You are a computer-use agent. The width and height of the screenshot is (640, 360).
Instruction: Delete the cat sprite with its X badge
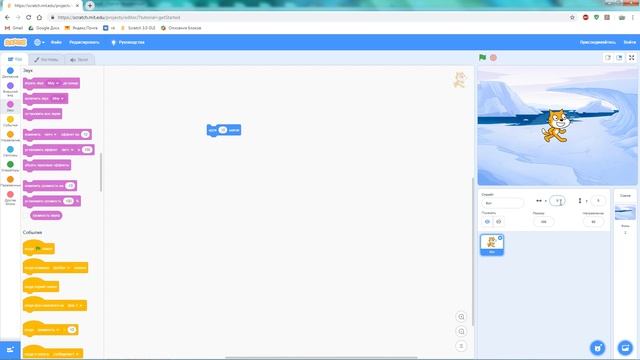coord(500,238)
